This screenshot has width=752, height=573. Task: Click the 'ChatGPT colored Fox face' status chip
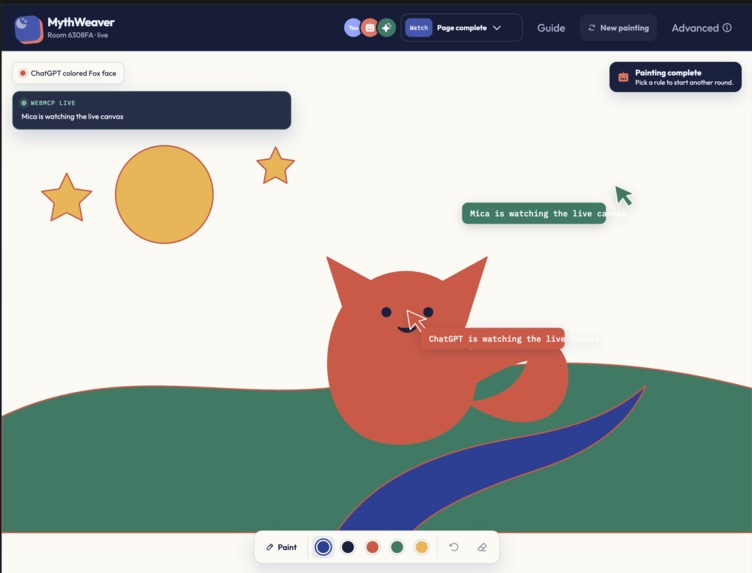[68, 73]
